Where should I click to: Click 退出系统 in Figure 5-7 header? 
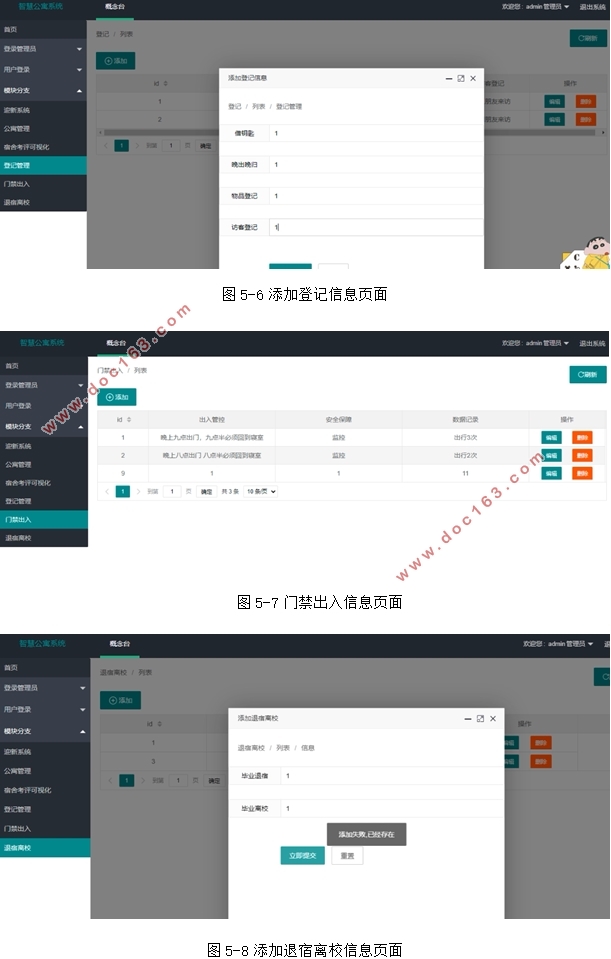[x=592, y=343]
